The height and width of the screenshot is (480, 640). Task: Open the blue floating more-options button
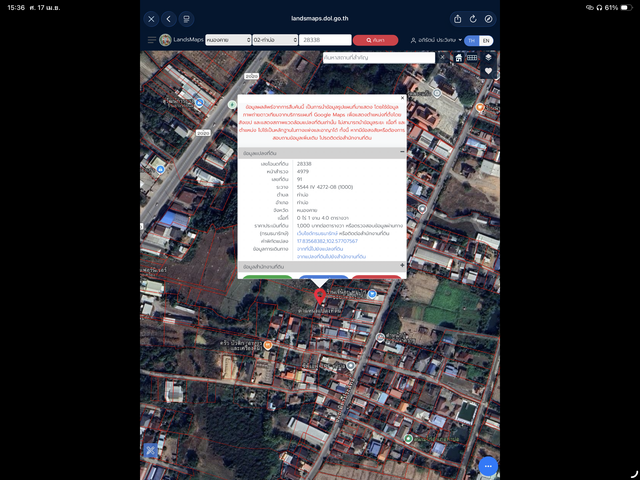[488, 466]
